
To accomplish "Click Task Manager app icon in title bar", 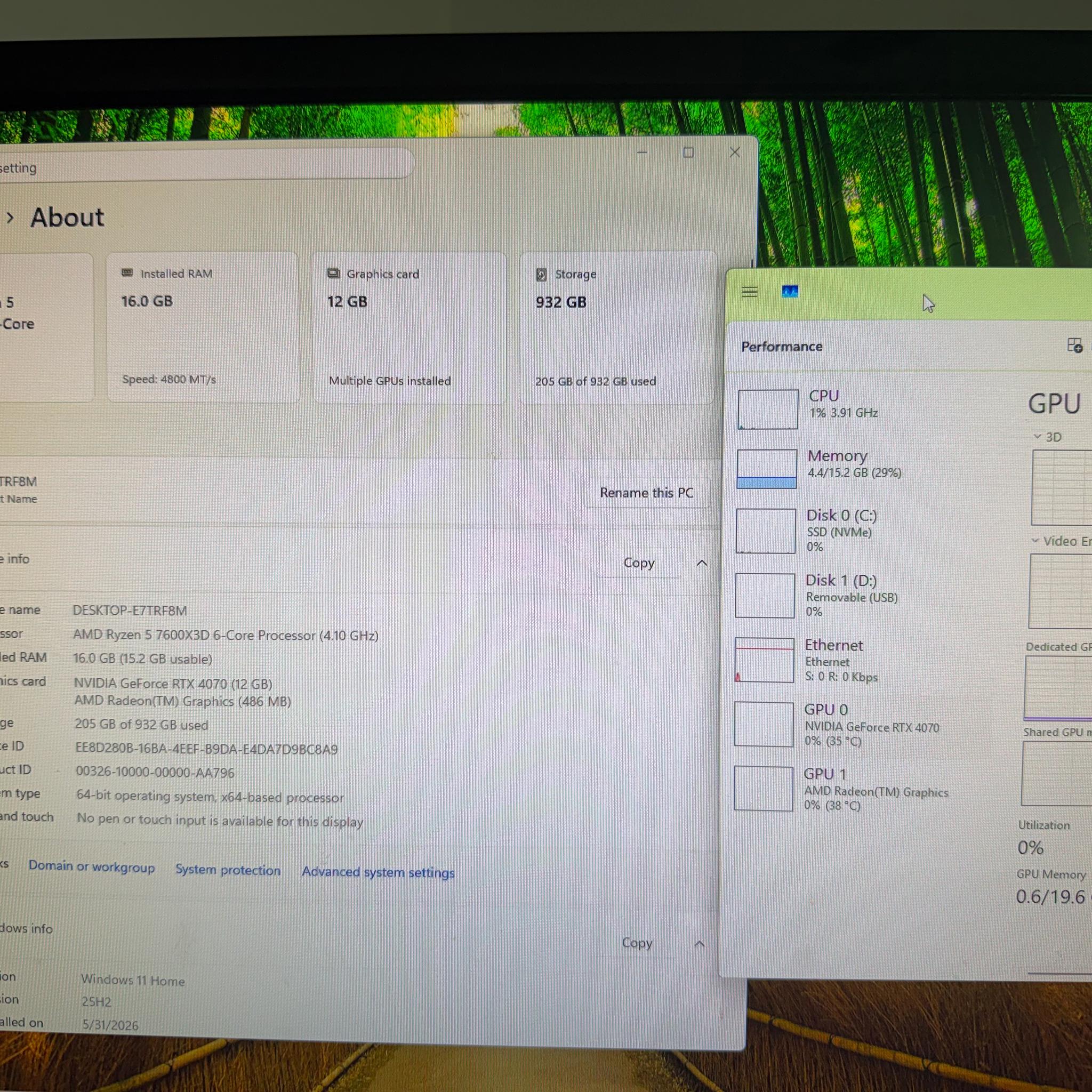I will [x=790, y=292].
